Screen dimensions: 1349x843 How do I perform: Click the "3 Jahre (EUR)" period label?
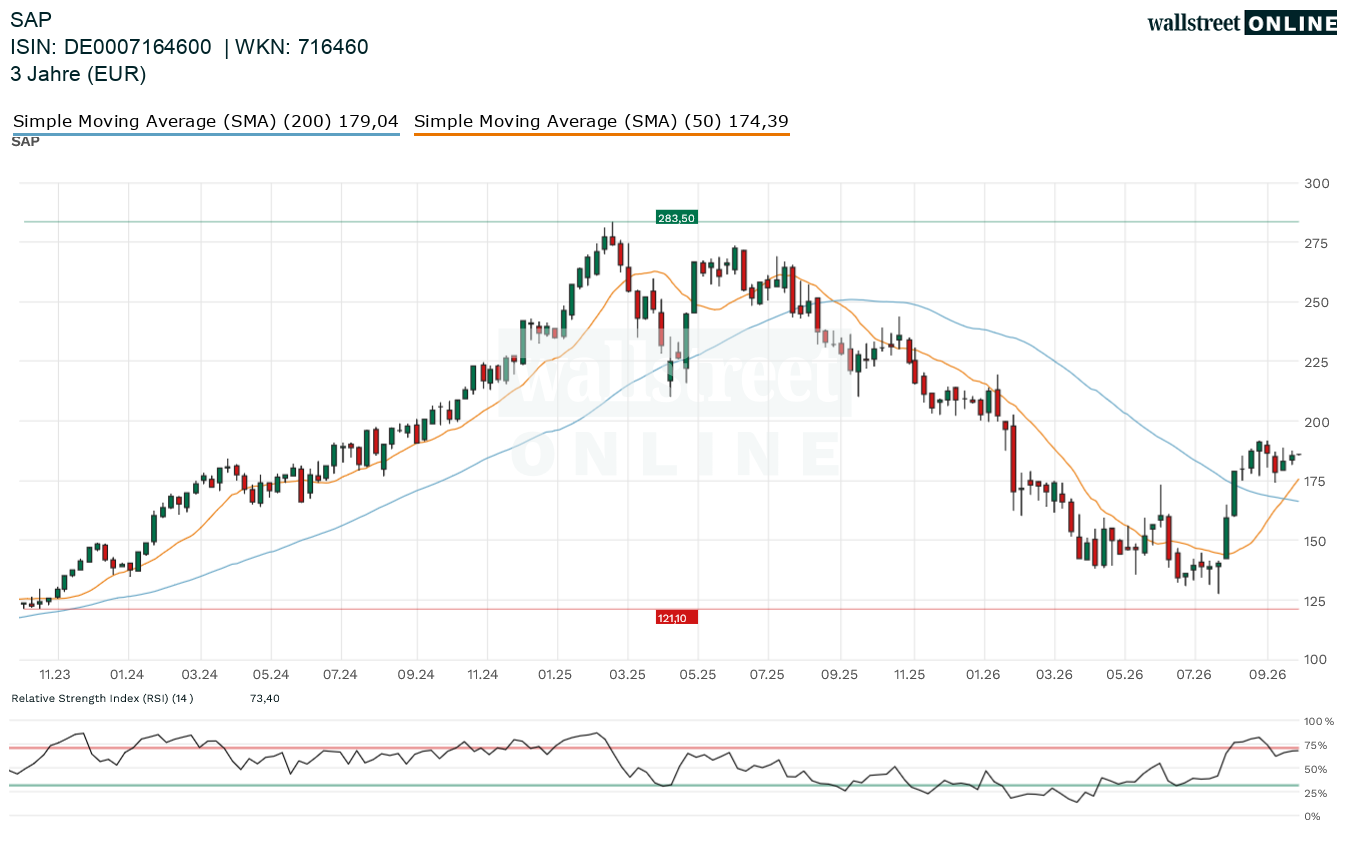[x=78, y=74]
